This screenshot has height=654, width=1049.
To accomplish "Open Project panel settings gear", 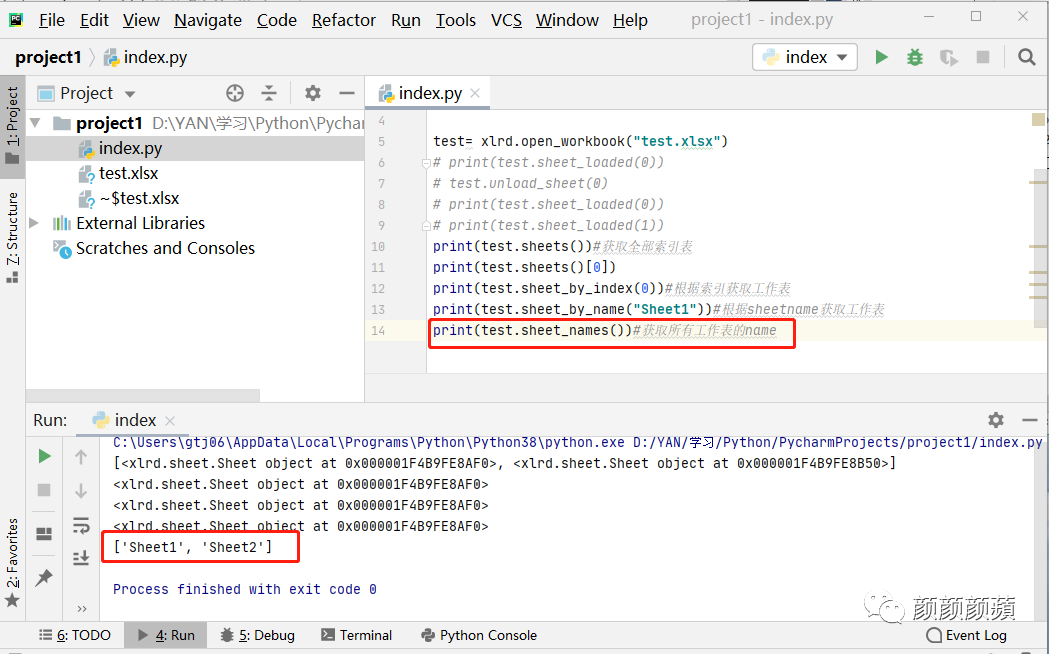I will coord(312,93).
